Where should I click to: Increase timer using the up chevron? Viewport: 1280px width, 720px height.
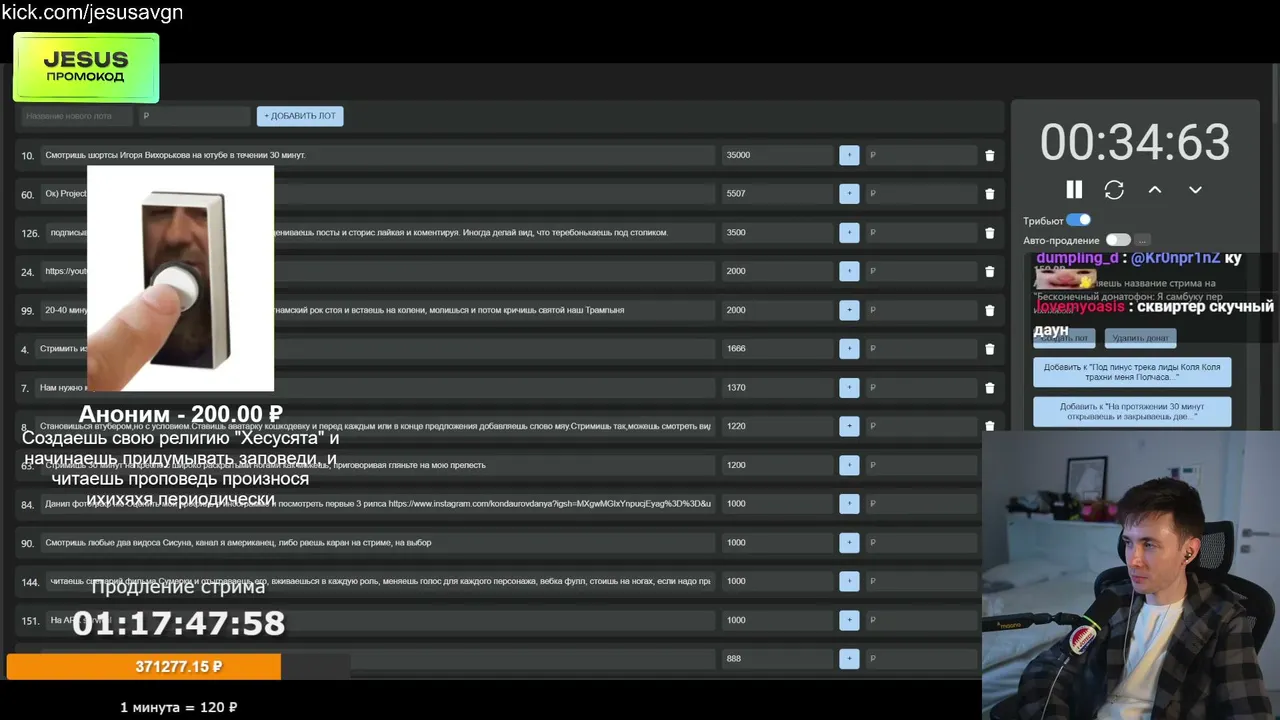point(1155,189)
